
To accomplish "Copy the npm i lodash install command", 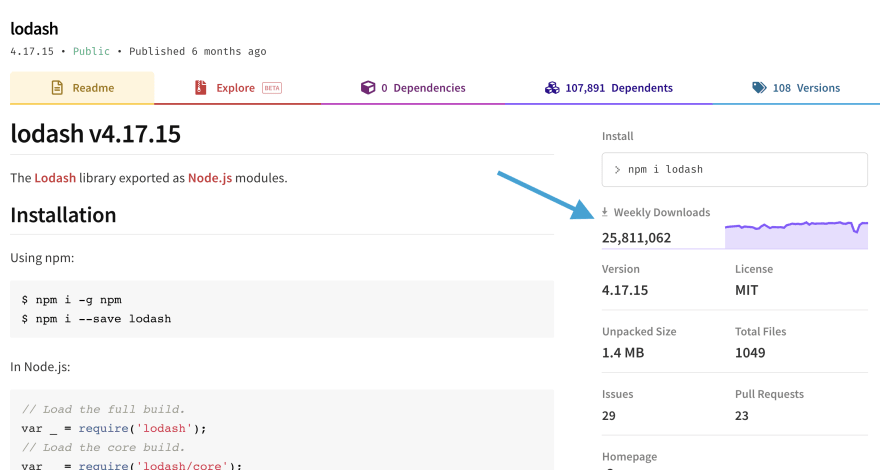I will (735, 170).
